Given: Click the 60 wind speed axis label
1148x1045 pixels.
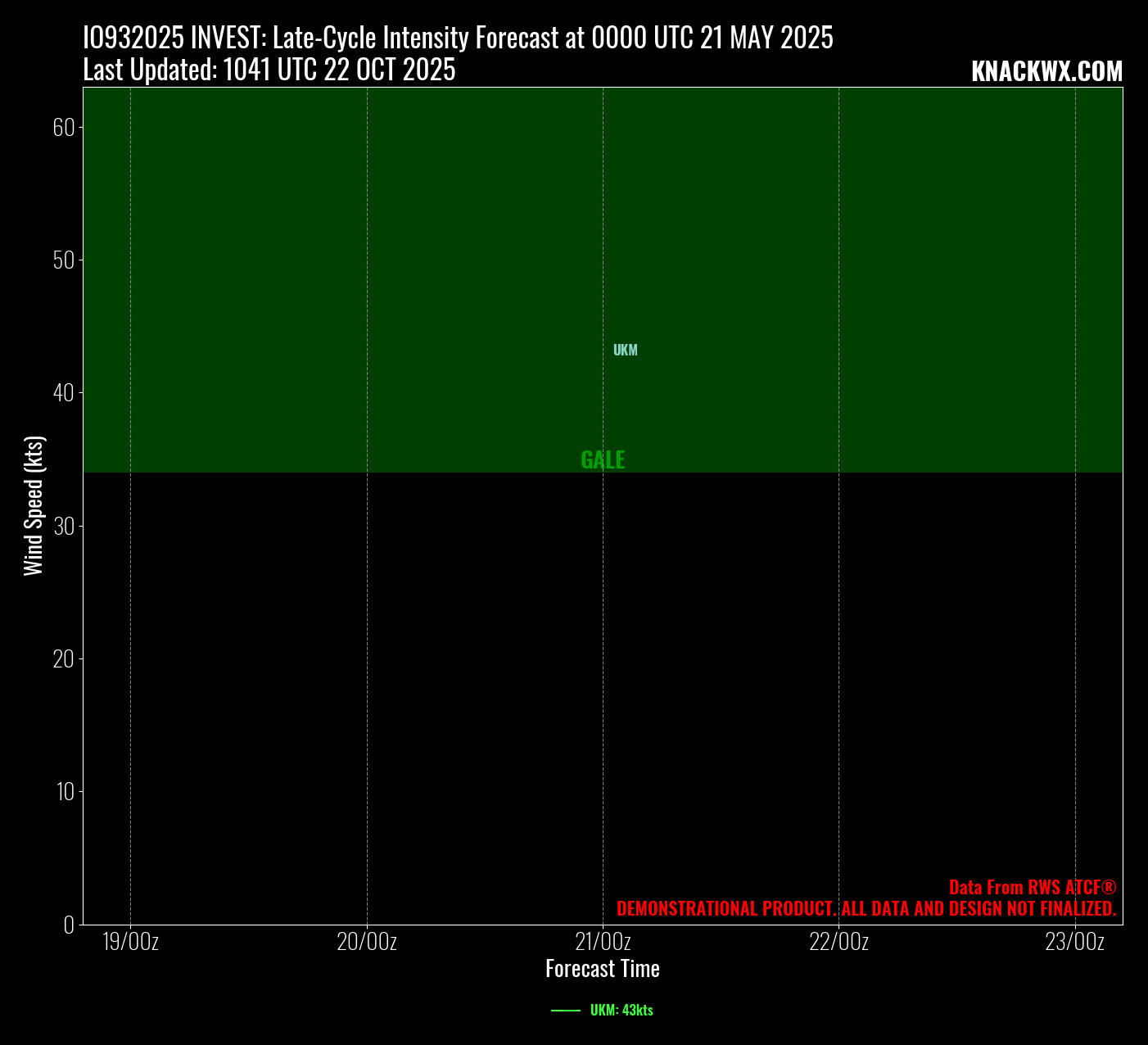Looking at the screenshot, I should click(x=64, y=128).
